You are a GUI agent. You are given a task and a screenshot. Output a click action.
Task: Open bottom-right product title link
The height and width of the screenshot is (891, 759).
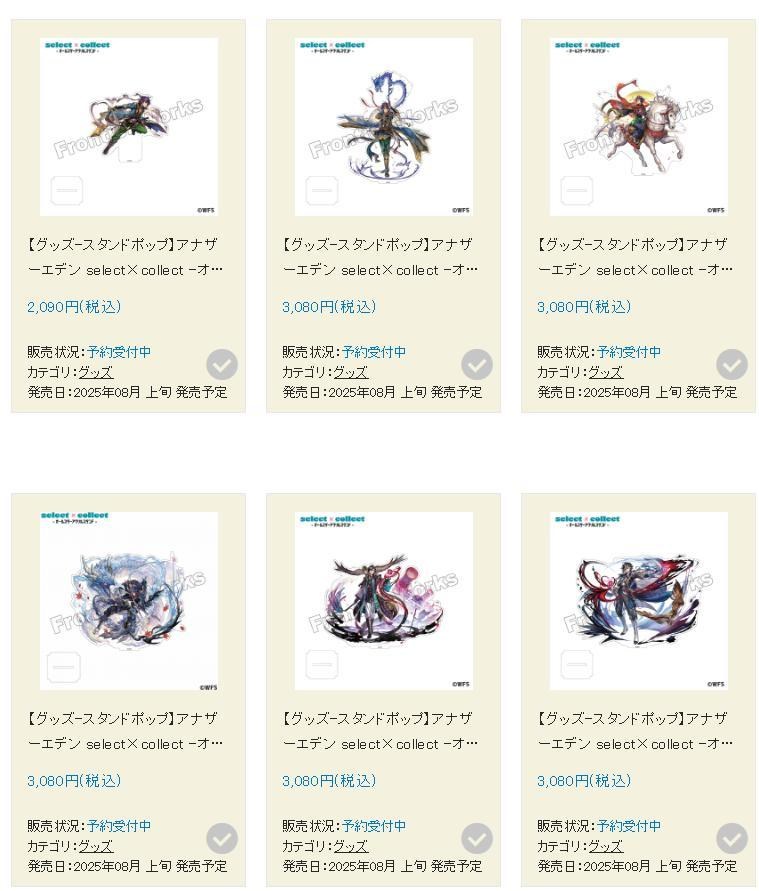635,731
